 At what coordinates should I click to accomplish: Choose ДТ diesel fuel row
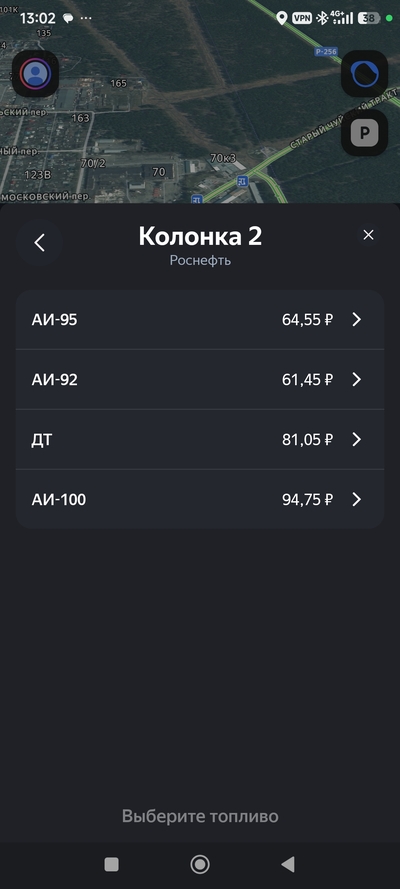pos(200,439)
